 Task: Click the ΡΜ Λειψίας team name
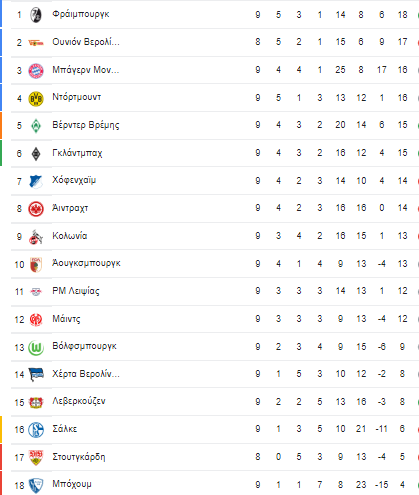click(76, 291)
